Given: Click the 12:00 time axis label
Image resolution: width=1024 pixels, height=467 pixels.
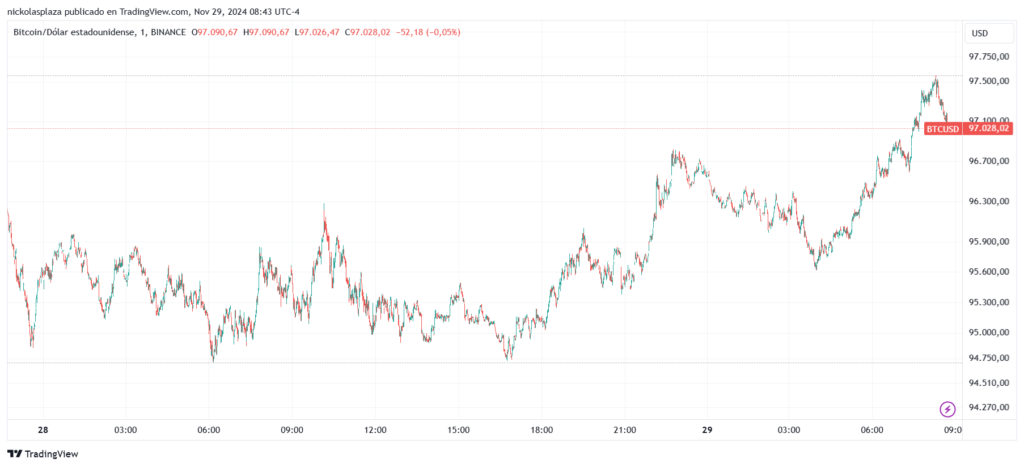Looking at the screenshot, I should pos(375,430).
